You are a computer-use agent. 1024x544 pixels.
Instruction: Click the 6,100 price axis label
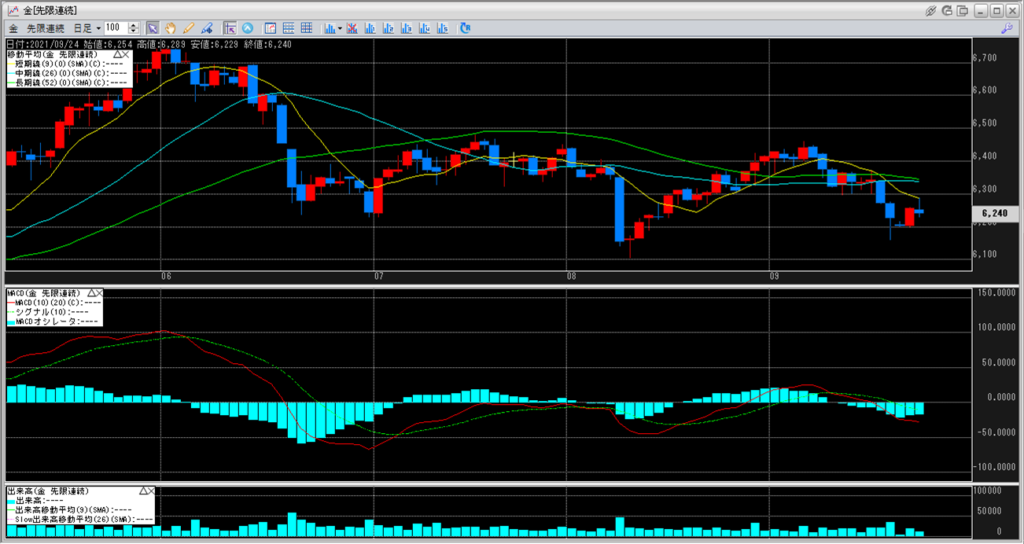pyautogui.click(x=984, y=253)
